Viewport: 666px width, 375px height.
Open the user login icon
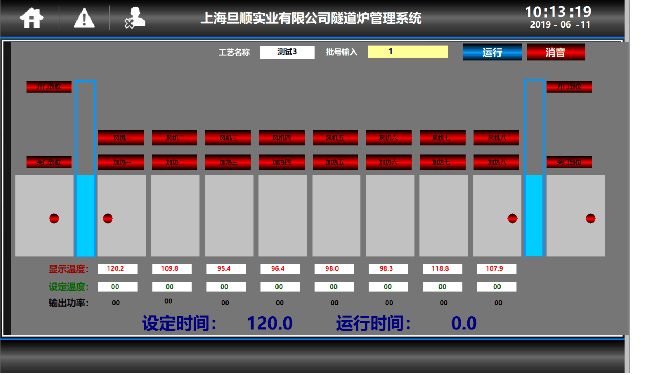[x=135, y=18]
